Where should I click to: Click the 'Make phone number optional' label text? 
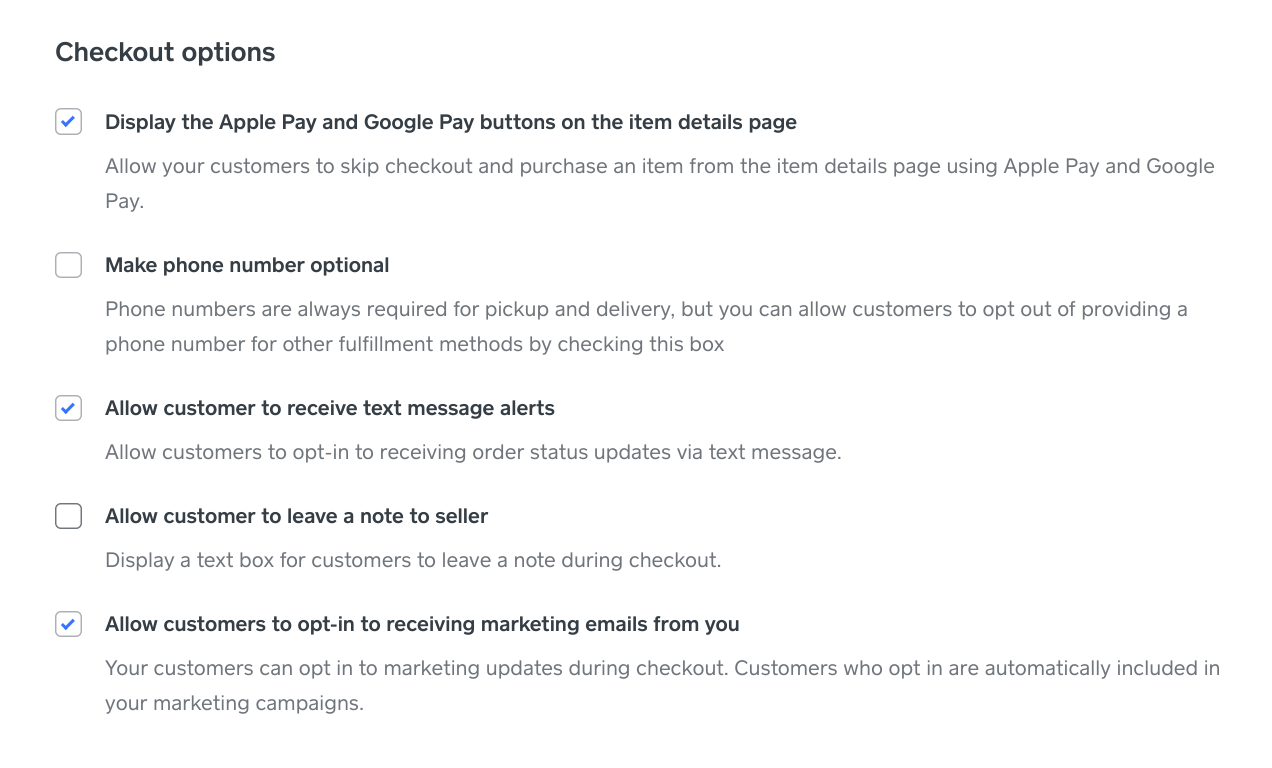pyautogui.click(x=247, y=265)
